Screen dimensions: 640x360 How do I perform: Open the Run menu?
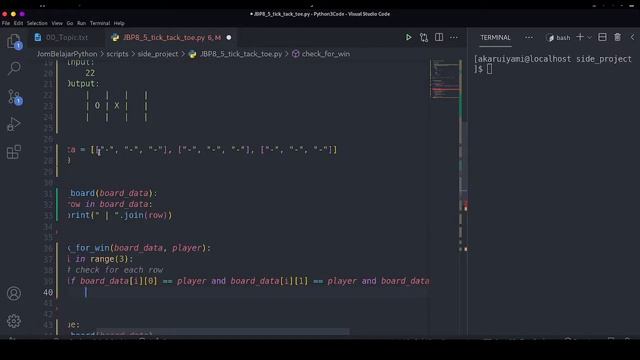(82, 23)
